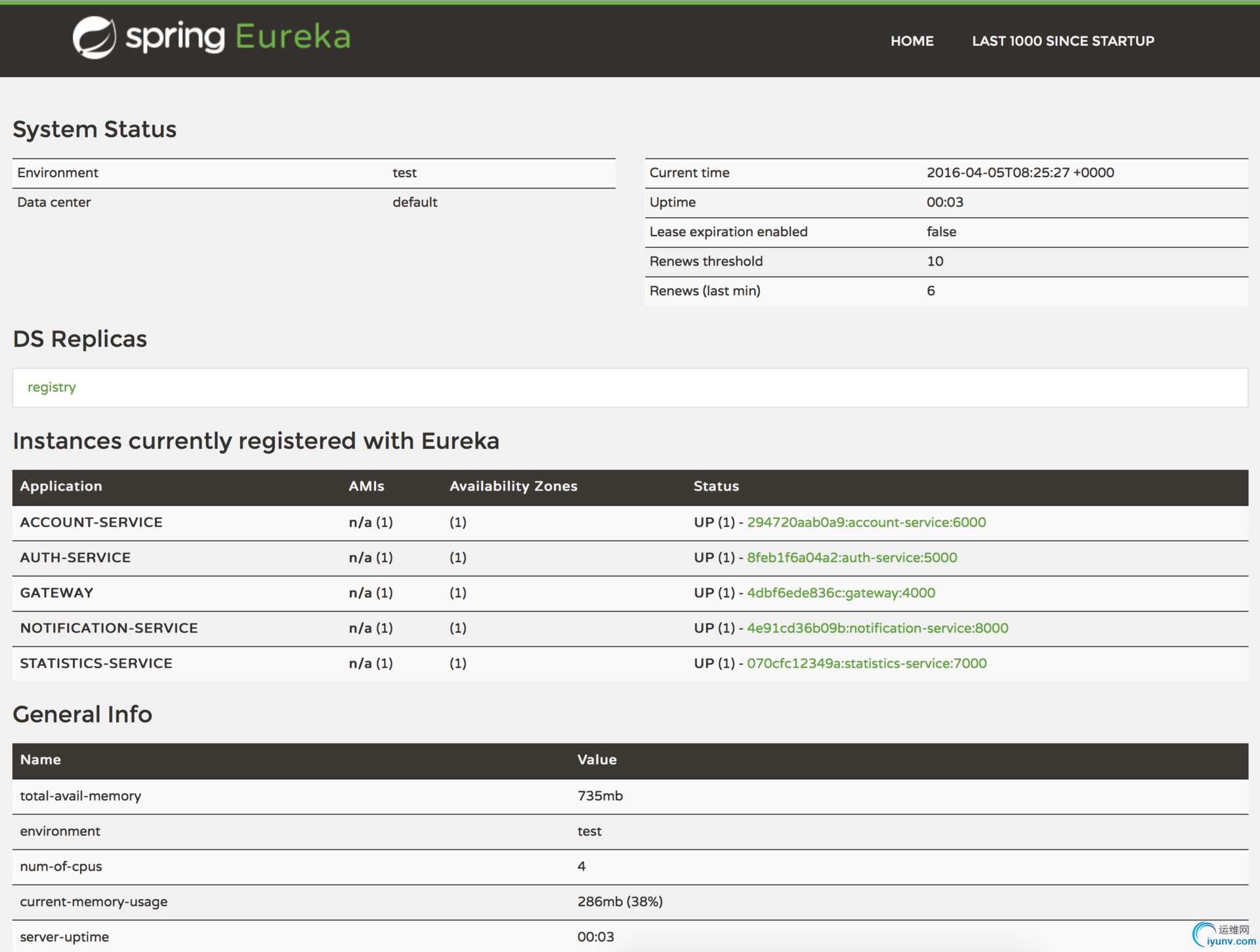Screen dimensions: 1260x952
Task: Click n/a (1) AMI in GATEWAY row
Action: [x=371, y=593]
